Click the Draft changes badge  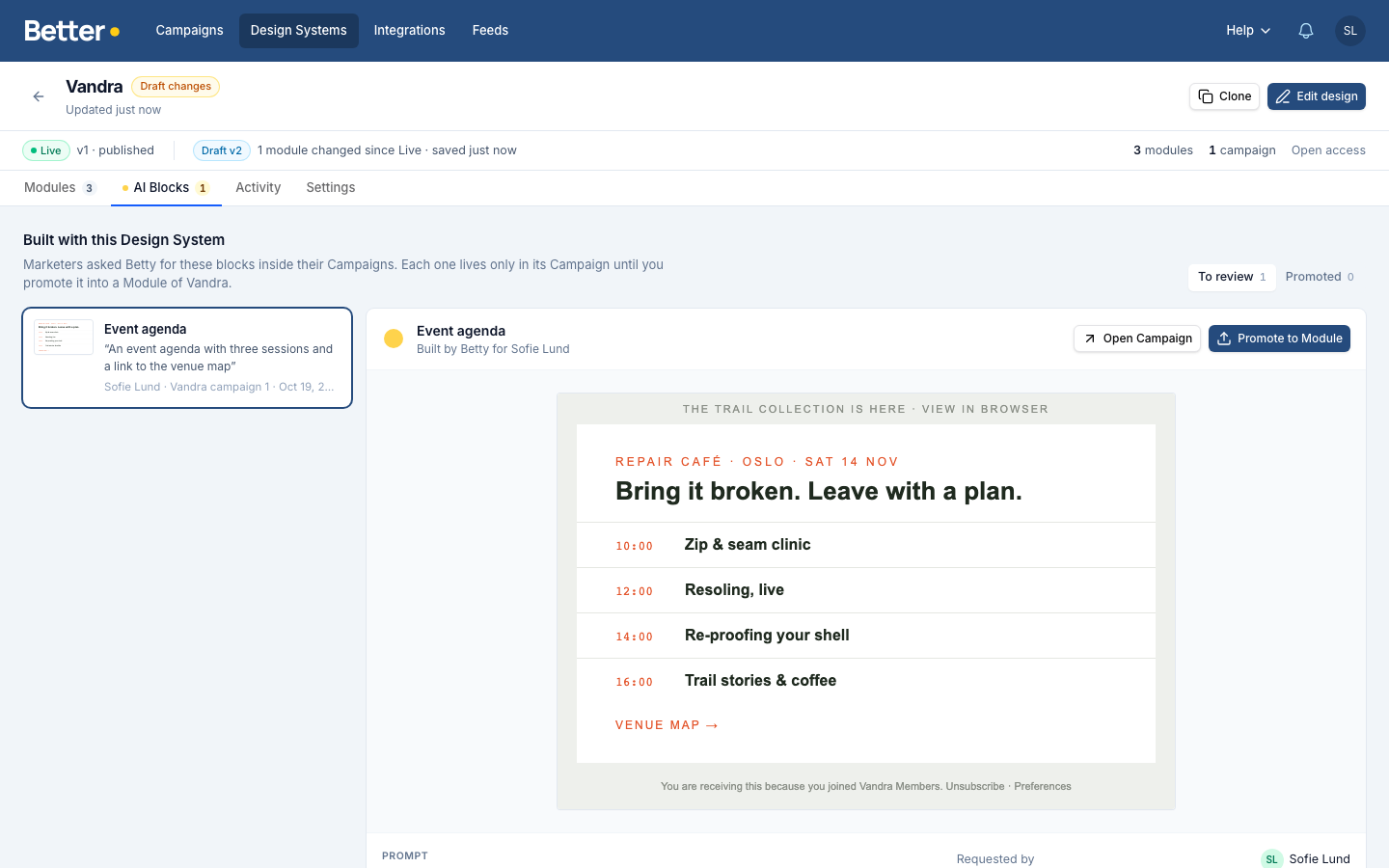pos(176,87)
